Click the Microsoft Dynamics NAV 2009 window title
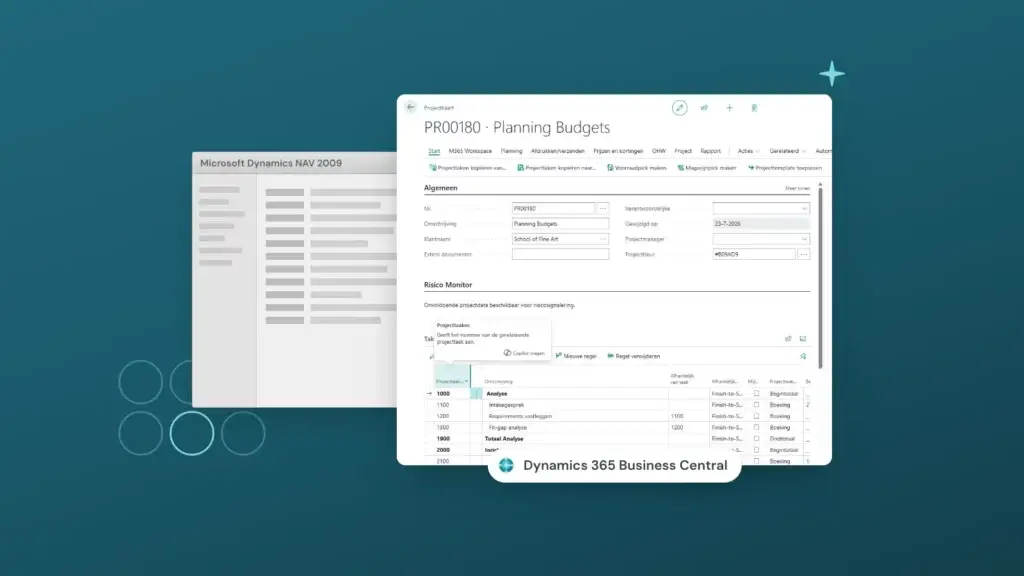 tap(270, 163)
